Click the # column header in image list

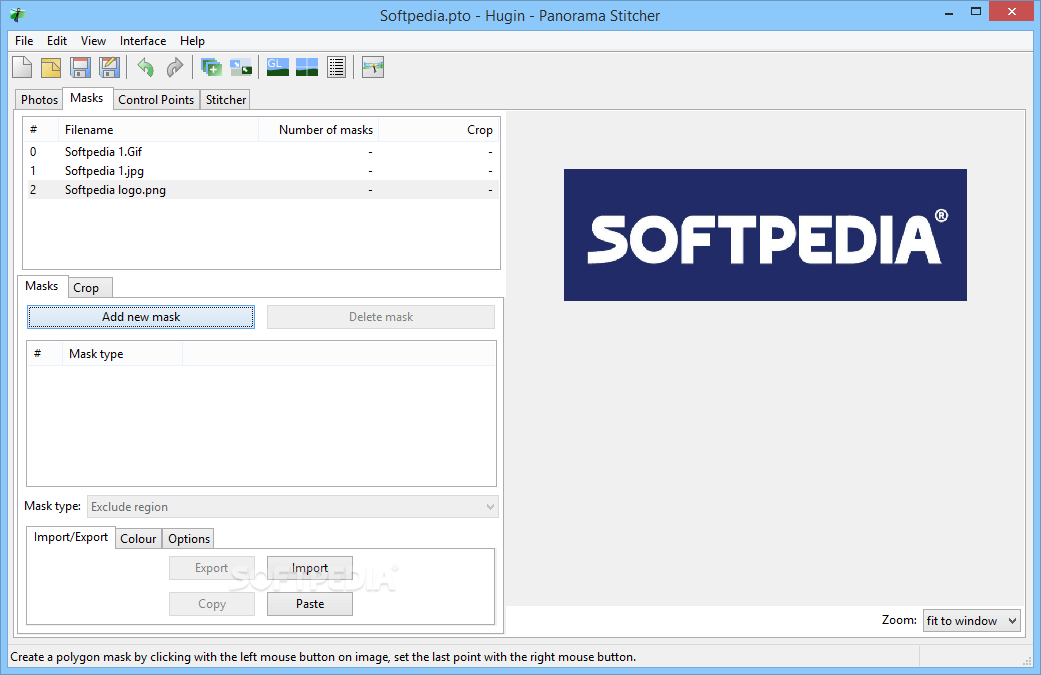tap(40, 130)
